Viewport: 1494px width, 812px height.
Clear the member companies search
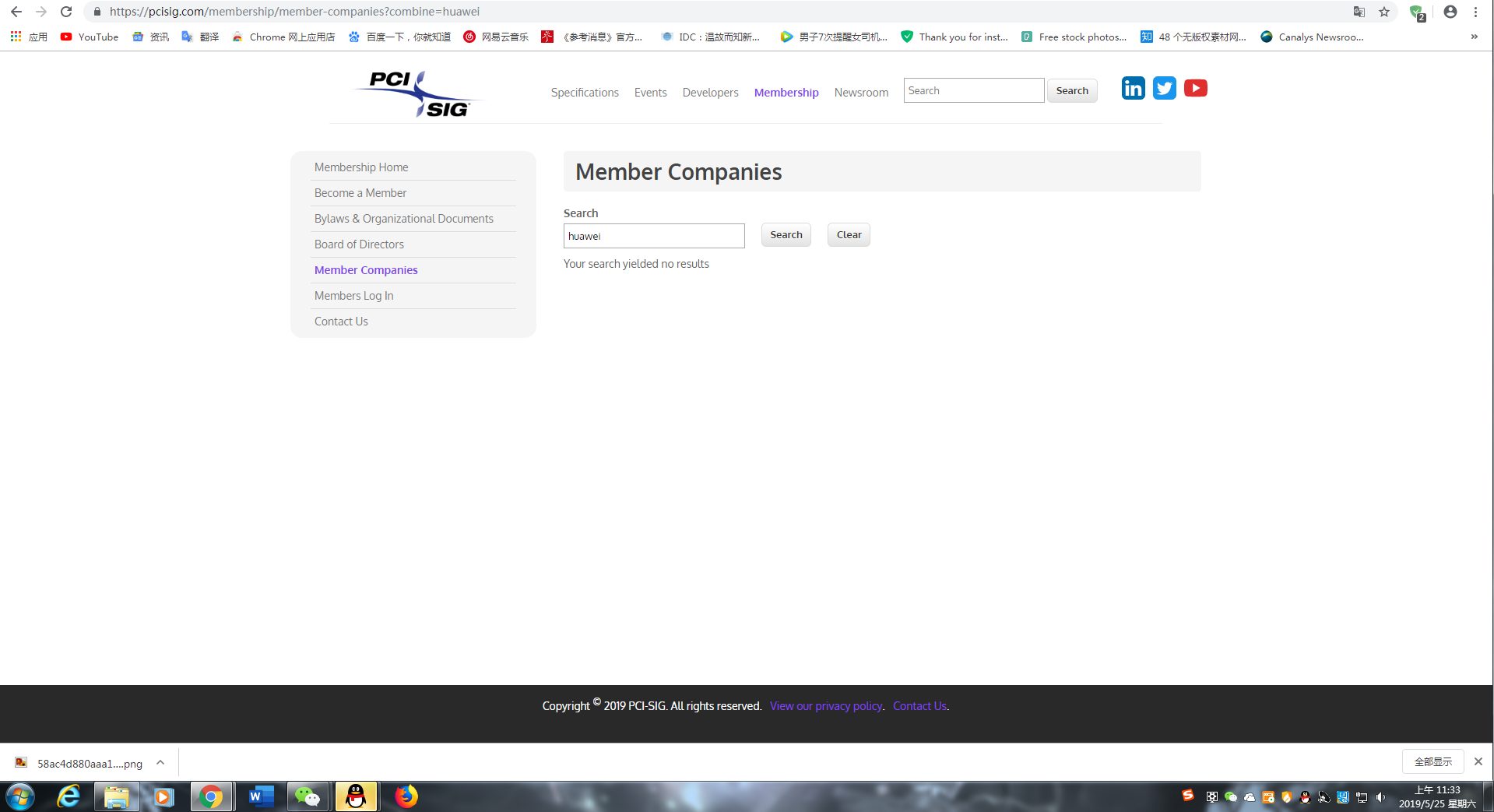849,235
